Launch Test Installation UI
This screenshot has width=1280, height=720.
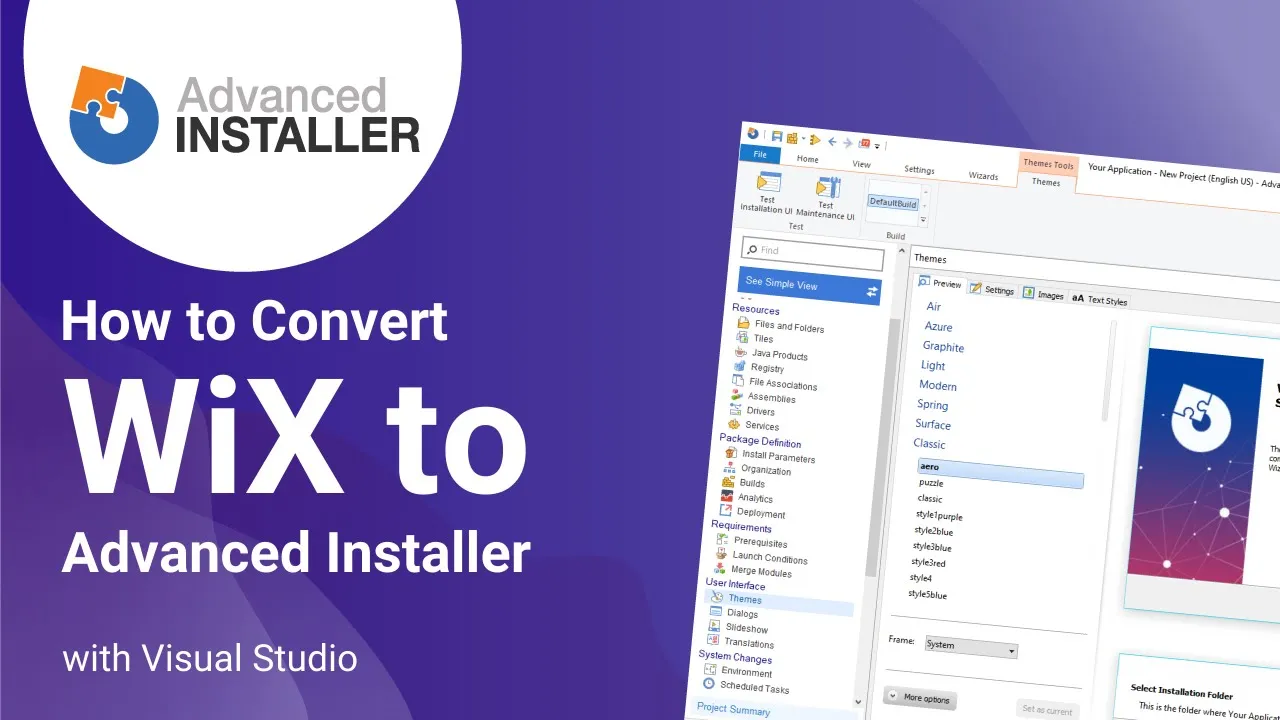(767, 193)
